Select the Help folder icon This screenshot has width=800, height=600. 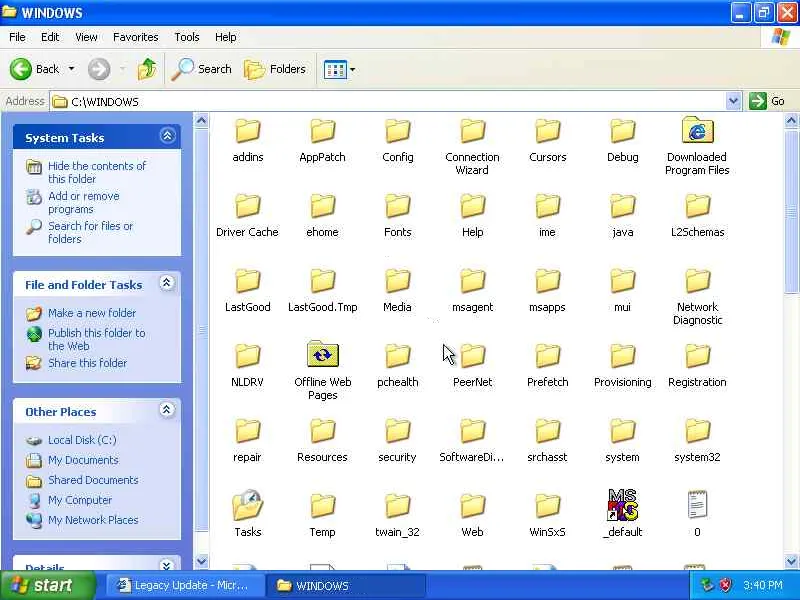pos(472,207)
